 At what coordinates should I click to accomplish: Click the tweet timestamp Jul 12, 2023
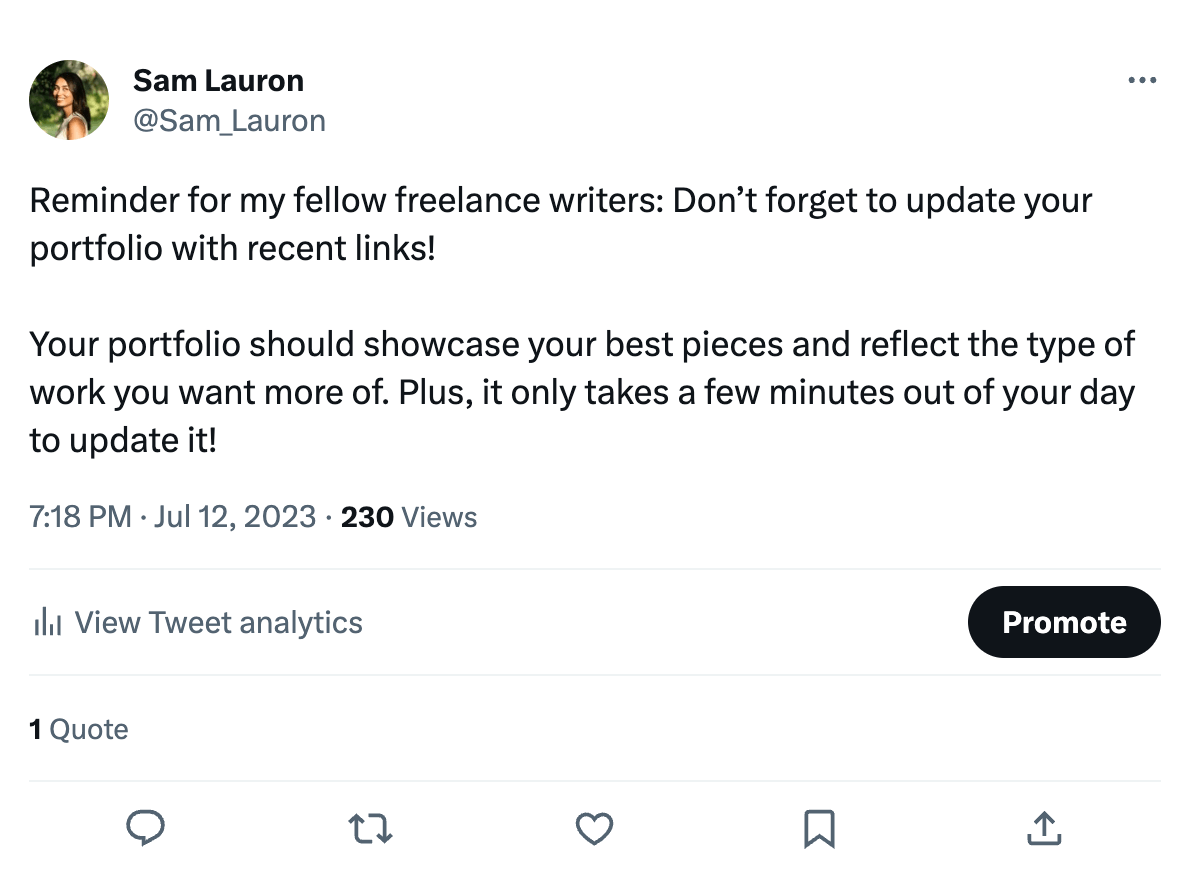235,517
